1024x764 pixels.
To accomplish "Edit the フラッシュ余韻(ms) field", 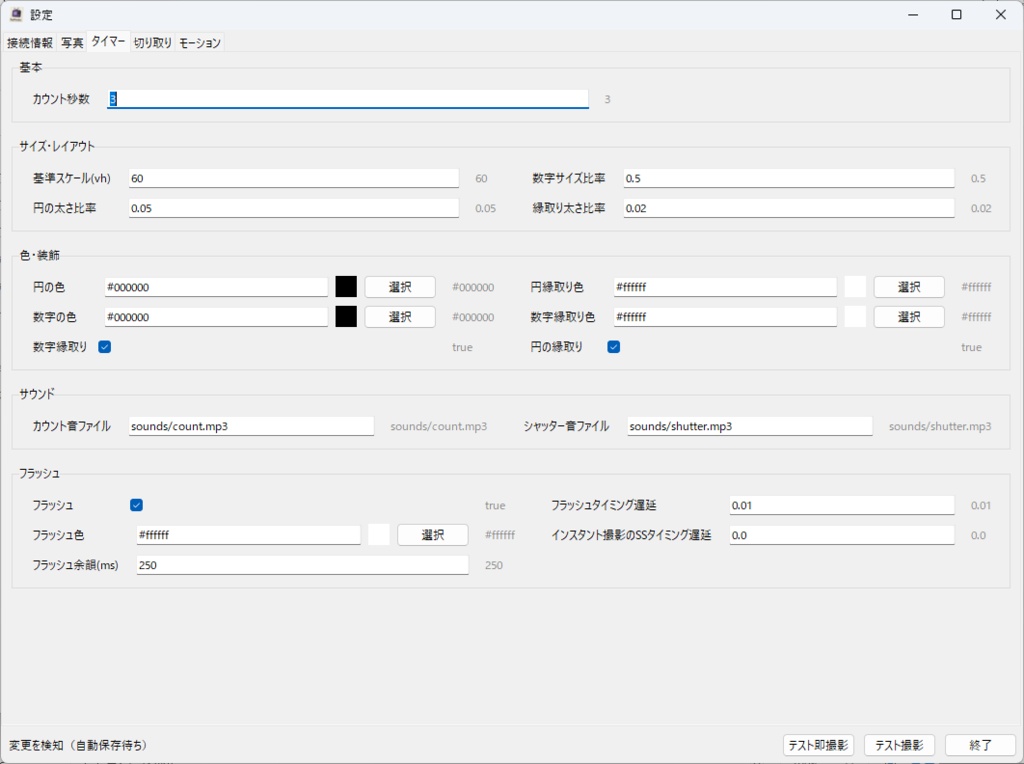I will point(302,565).
